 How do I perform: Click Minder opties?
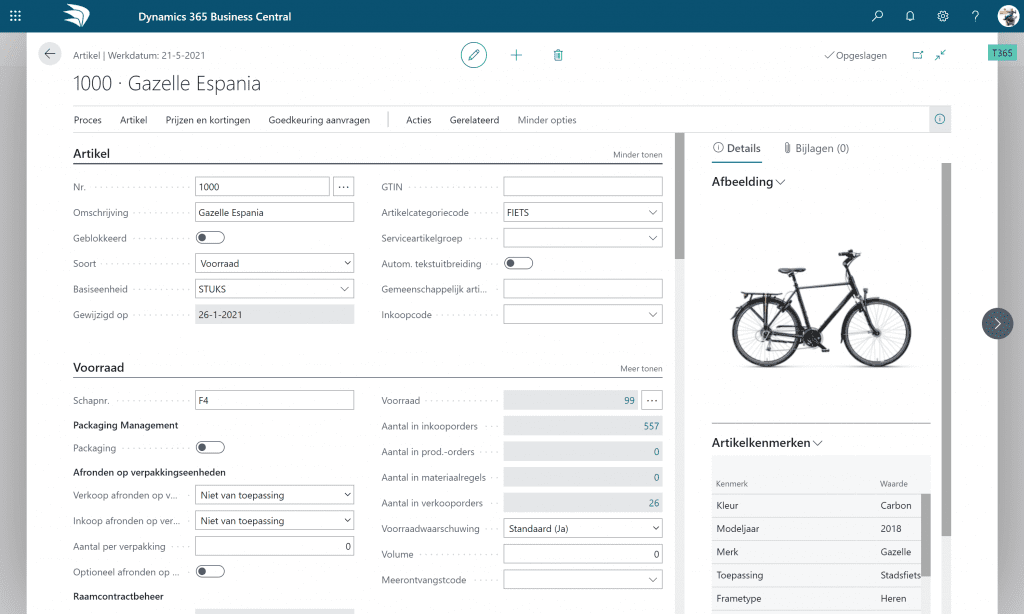point(547,120)
